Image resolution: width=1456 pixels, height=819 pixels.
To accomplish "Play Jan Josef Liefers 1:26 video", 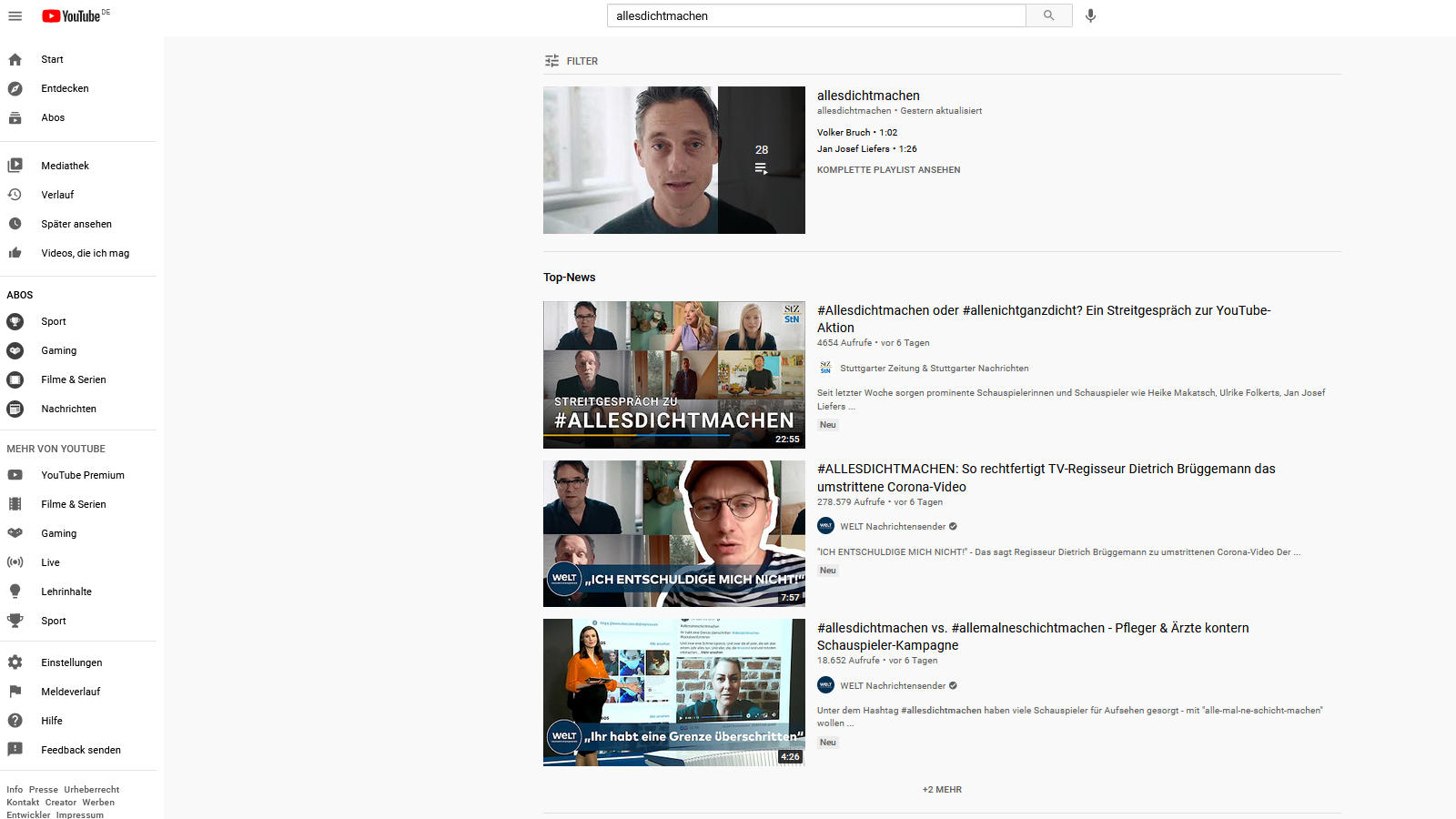I will tap(867, 149).
